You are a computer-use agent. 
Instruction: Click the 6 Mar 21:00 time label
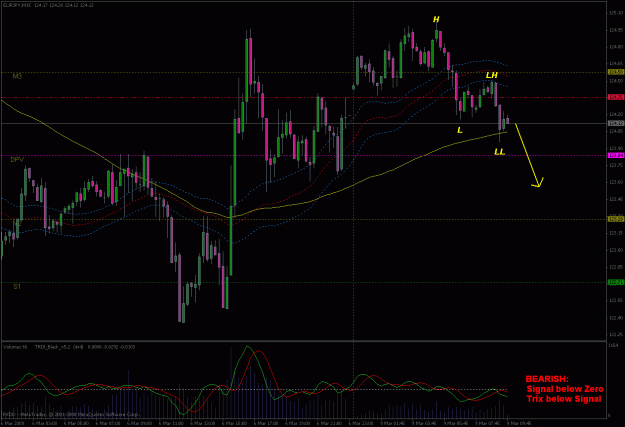click(x=330, y=423)
